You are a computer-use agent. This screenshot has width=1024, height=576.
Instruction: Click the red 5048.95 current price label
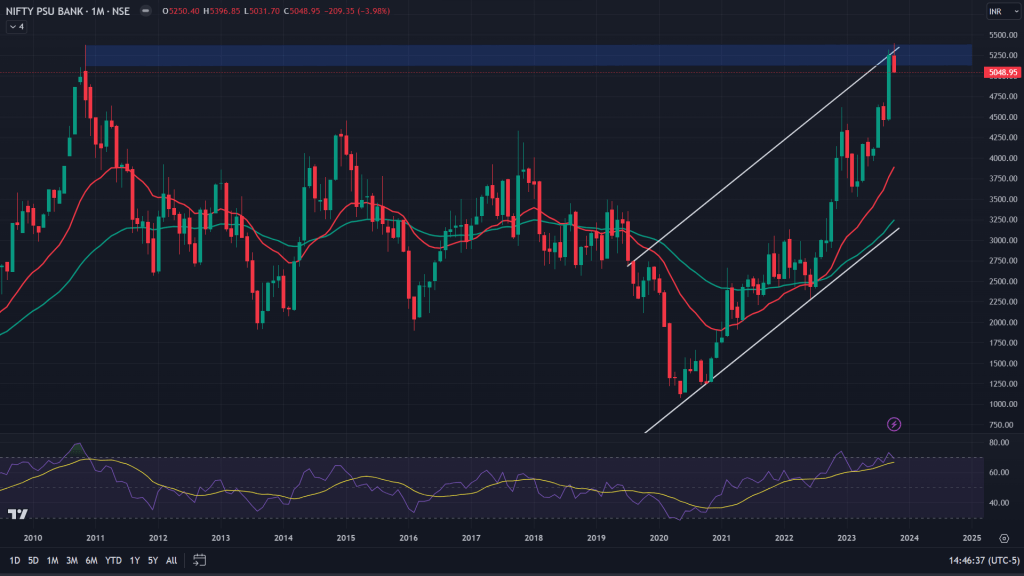coord(1001,73)
